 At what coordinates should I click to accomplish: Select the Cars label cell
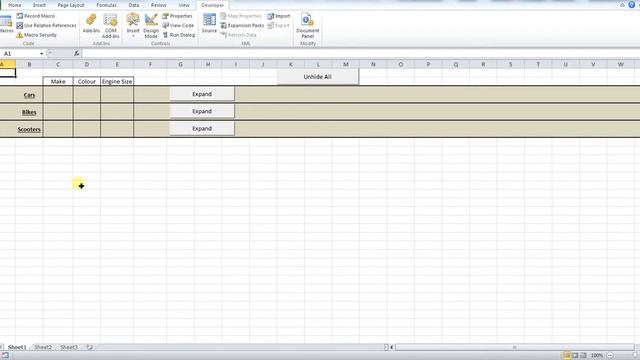click(29, 95)
